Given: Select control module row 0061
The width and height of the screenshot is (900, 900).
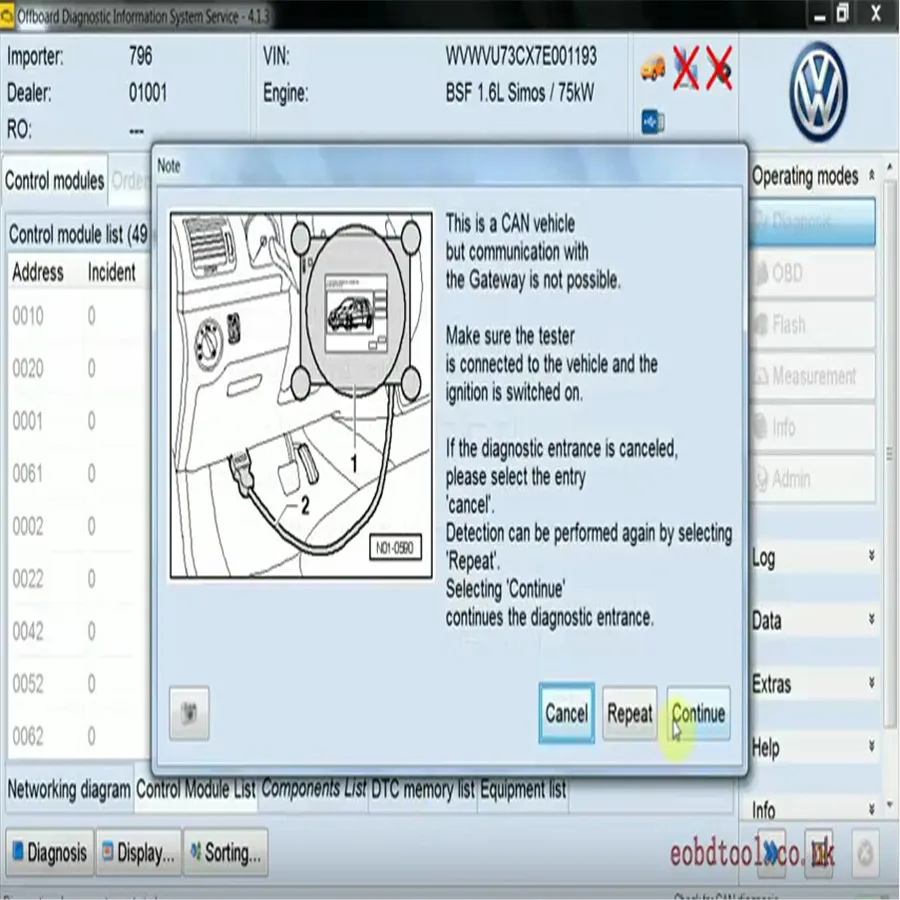Looking at the screenshot, I should click(x=78, y=474).
